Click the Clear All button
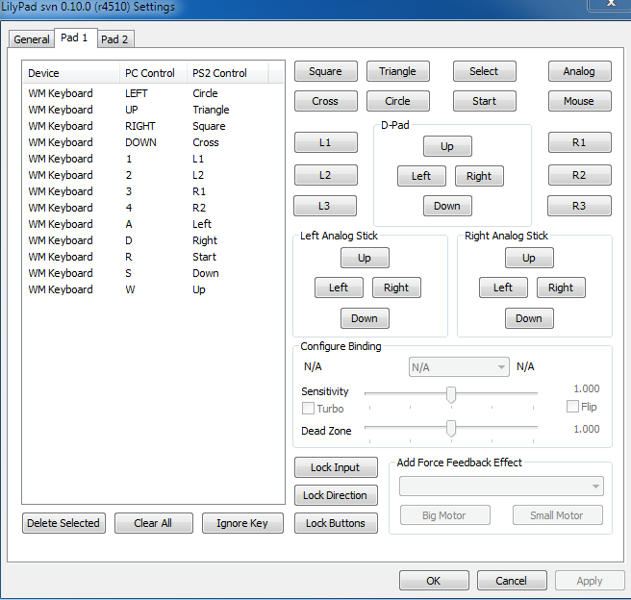The image size is (631, 600). click(x=152, y=523)
